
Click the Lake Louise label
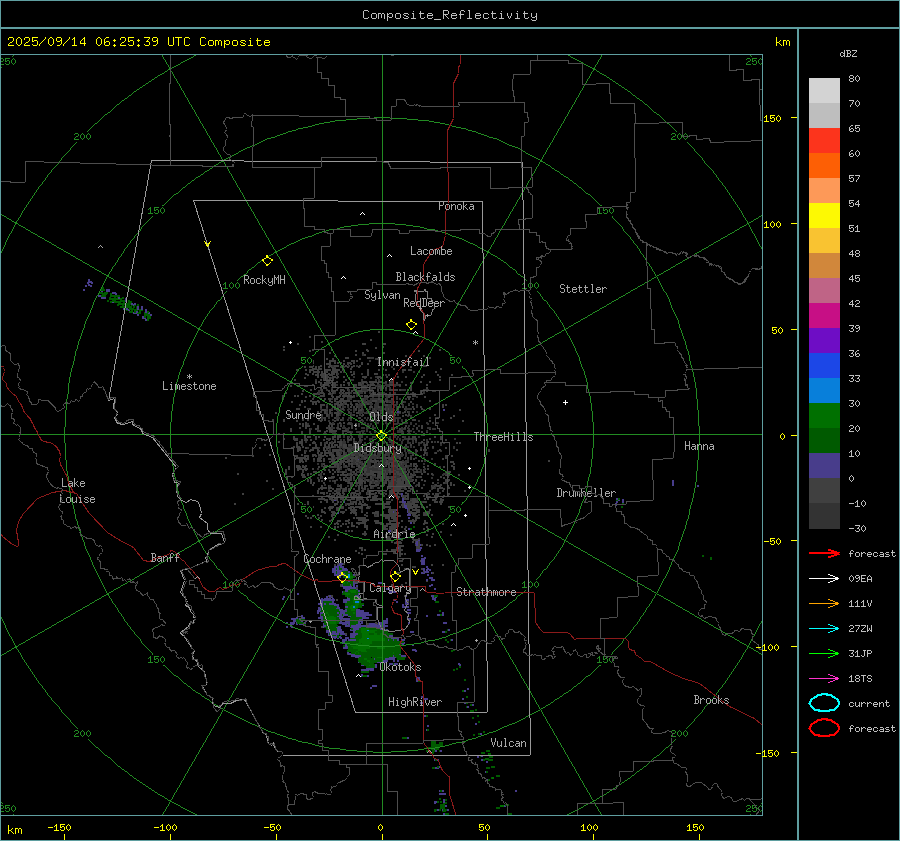tap(77, 491)
